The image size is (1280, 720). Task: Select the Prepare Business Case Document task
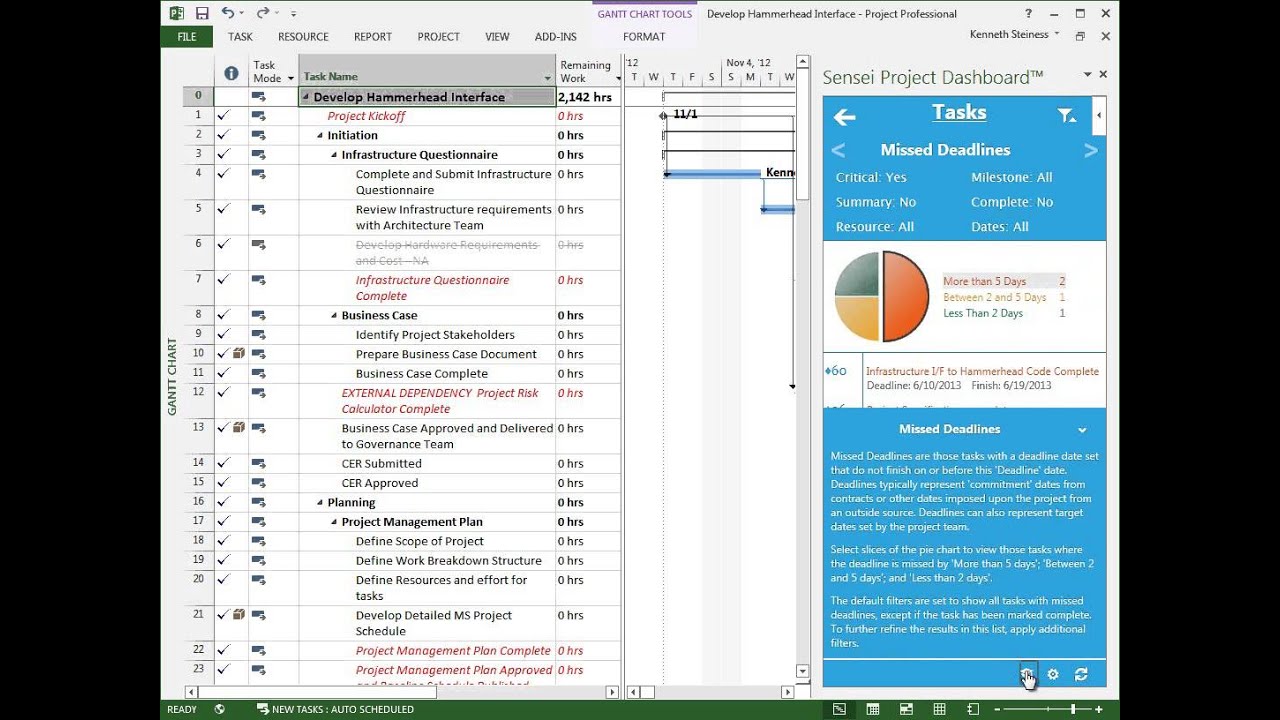coord(446,354)
